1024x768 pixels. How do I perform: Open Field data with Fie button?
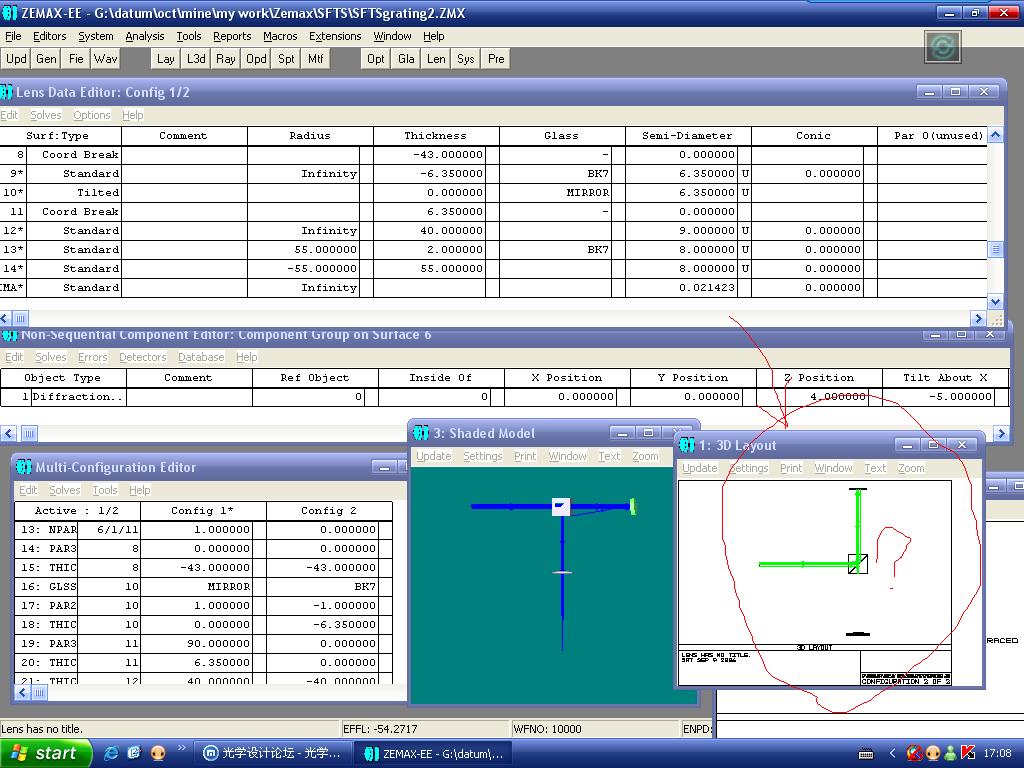pos(76,59)
